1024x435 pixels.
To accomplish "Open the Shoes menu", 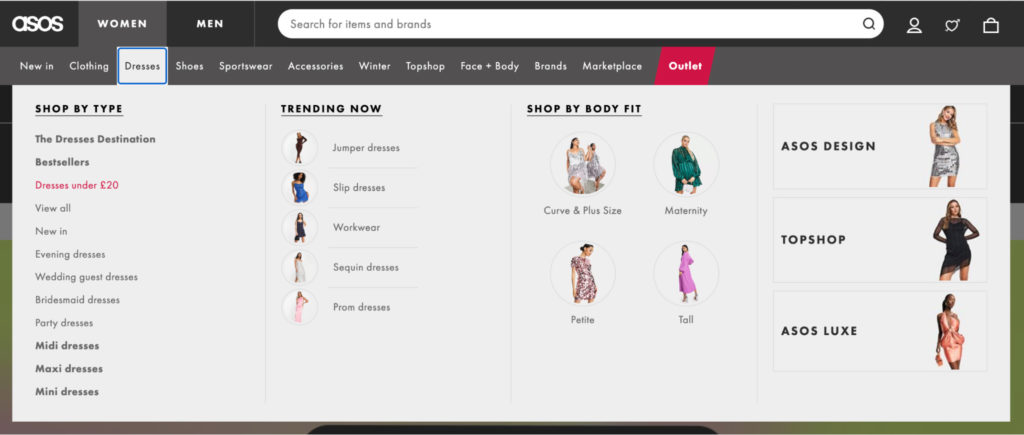I will tap(189, 66).
